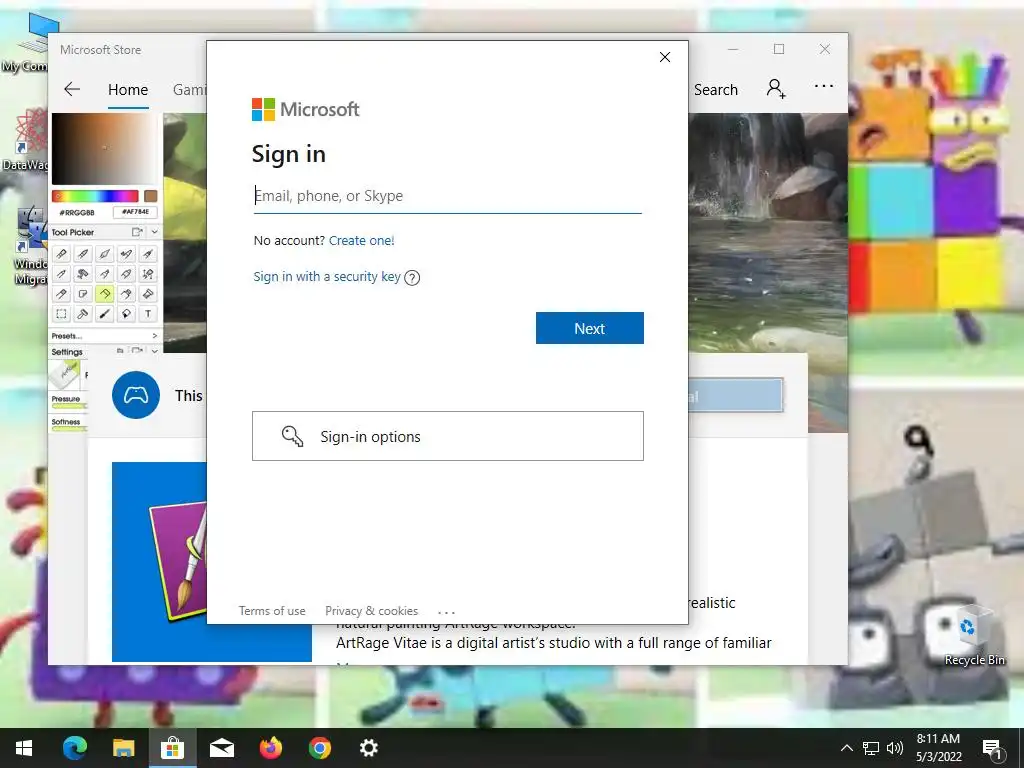This screenshot has height=768, width=1024.
Task: Click the rainbow hue slider bar
Action: click(x=95, y=196)
